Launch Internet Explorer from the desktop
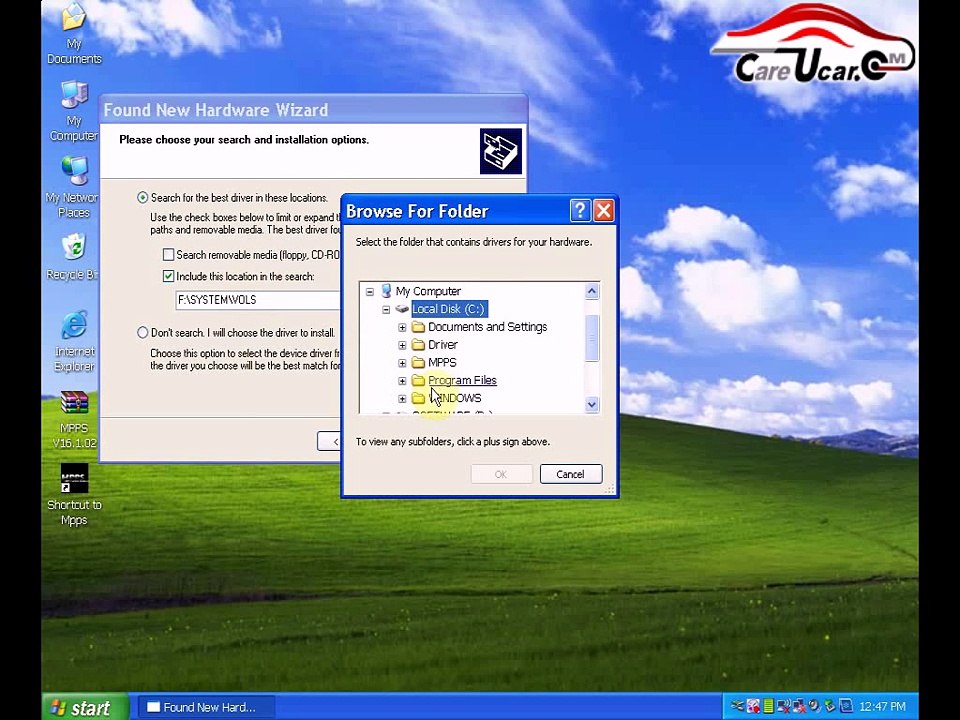960x720 pixels. (x=74, y=342)
